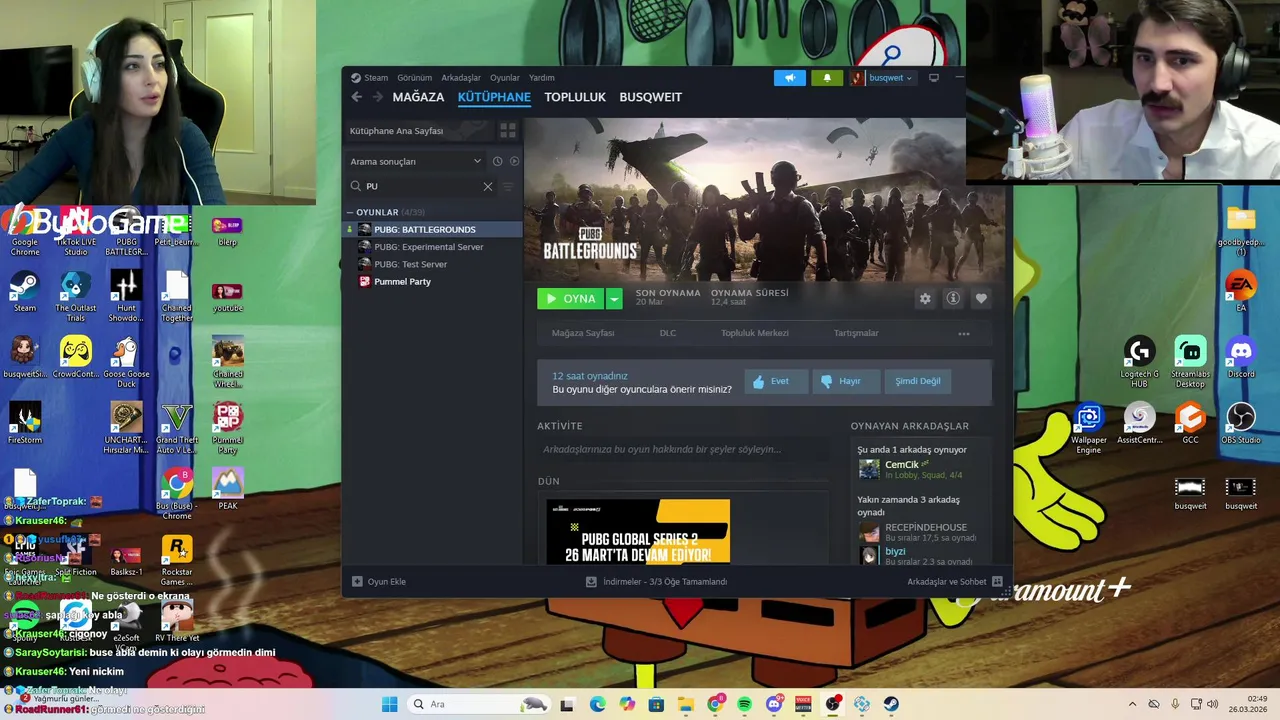Open the DLC link

668,333
